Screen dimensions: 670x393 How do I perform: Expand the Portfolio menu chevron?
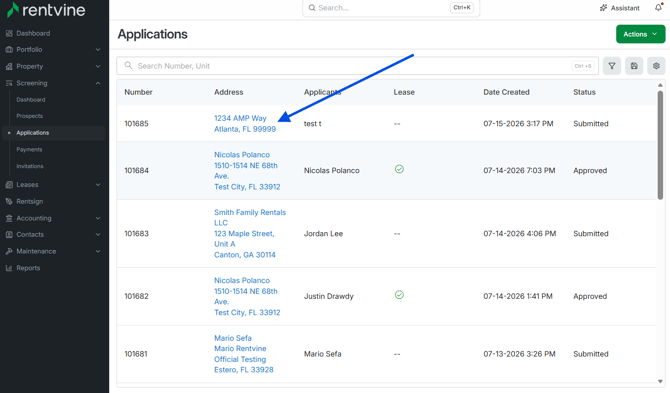pos(98,50)
